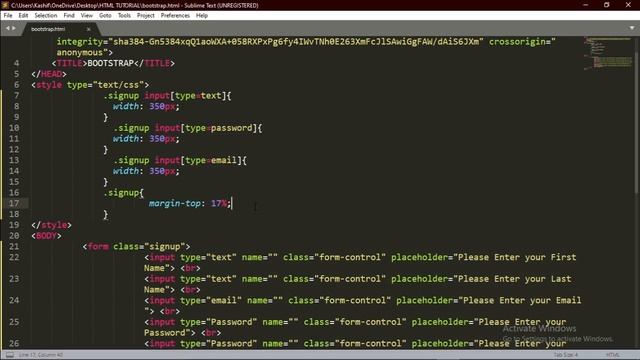Open the Tools menu
The height and width of the screenshot is (360, 640).
(x=124, y=16)
